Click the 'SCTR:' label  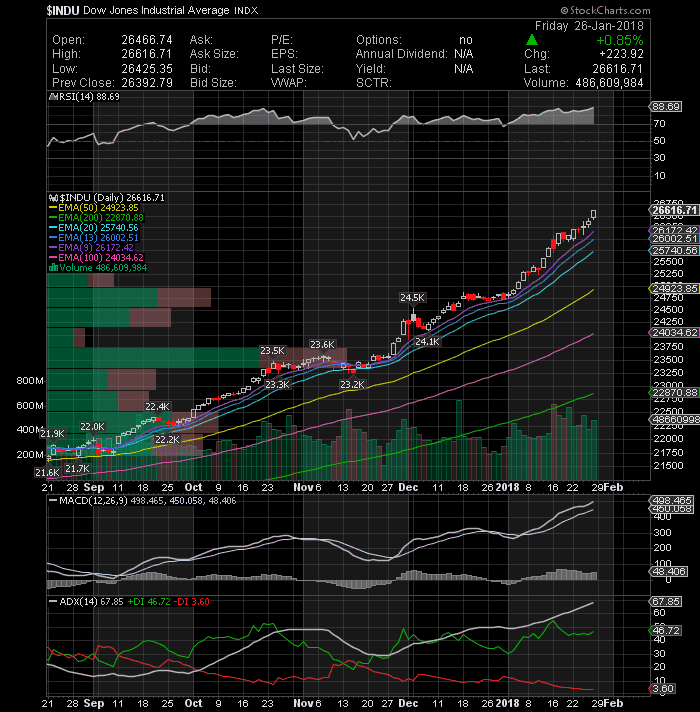coord(374,83)
